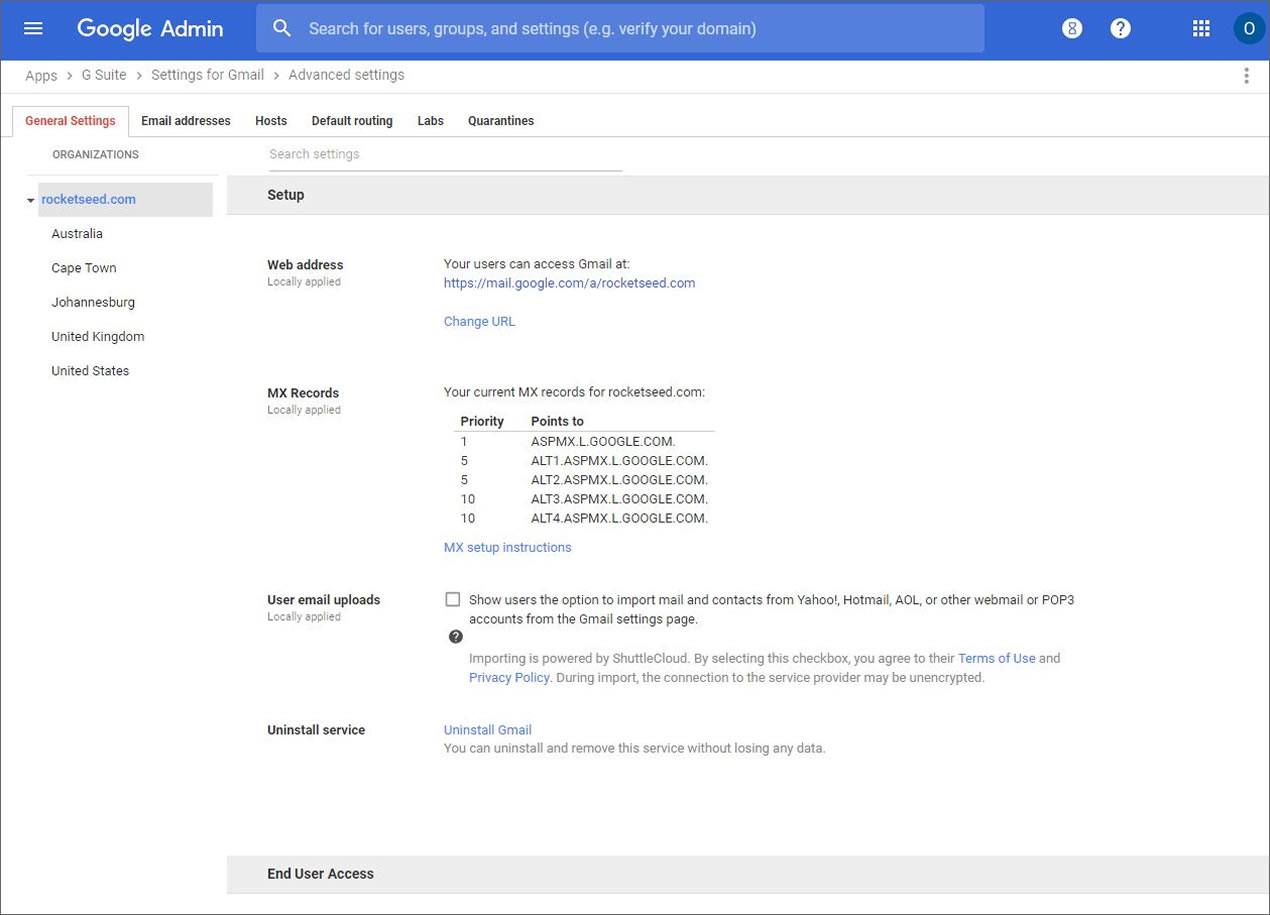Open the support assistant icon
Viewport: 1270px width, 915px height.
point(1072,28)
